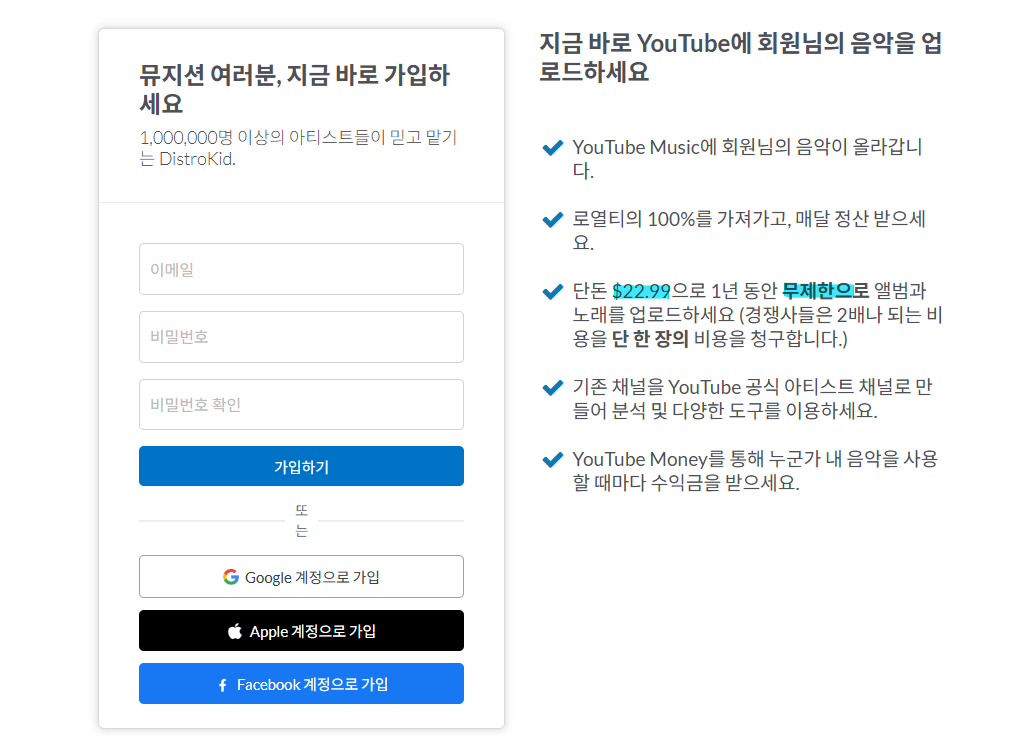
Task: Click checkmark beside 로열티의 100%를 가져가고
Action: pyautogui.click(x=553, y=220)
